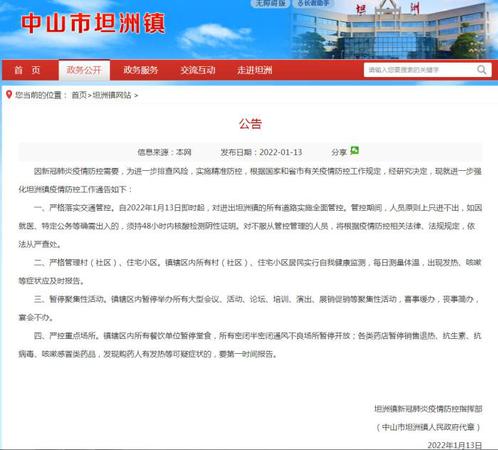498x450 pixels.
Task: Click the 2022年1月13日 date at bottom
Action: tap(455, 445)
